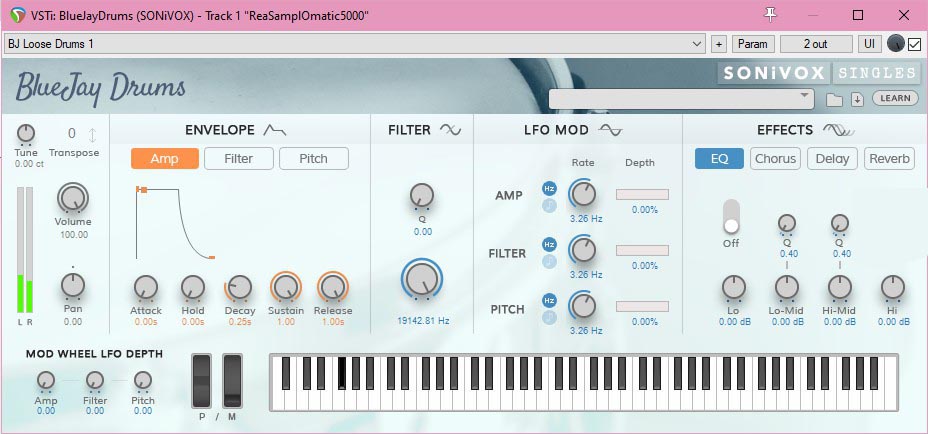
Task: Open the 2 out routing menu
Action: click(x=816, y=44)
